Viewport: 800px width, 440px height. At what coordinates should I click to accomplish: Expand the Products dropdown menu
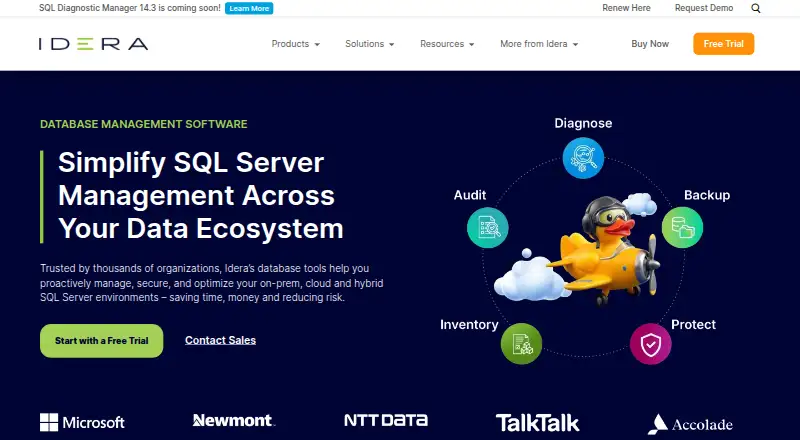point(295,44)
